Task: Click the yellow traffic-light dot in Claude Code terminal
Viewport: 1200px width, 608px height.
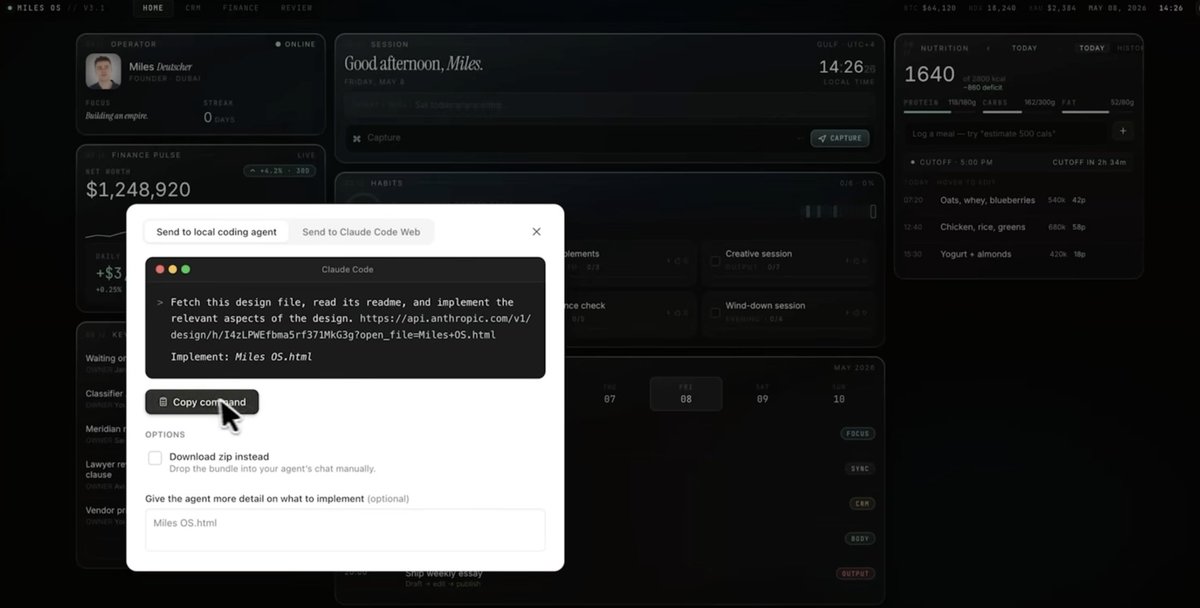Action: pos(172,269)
